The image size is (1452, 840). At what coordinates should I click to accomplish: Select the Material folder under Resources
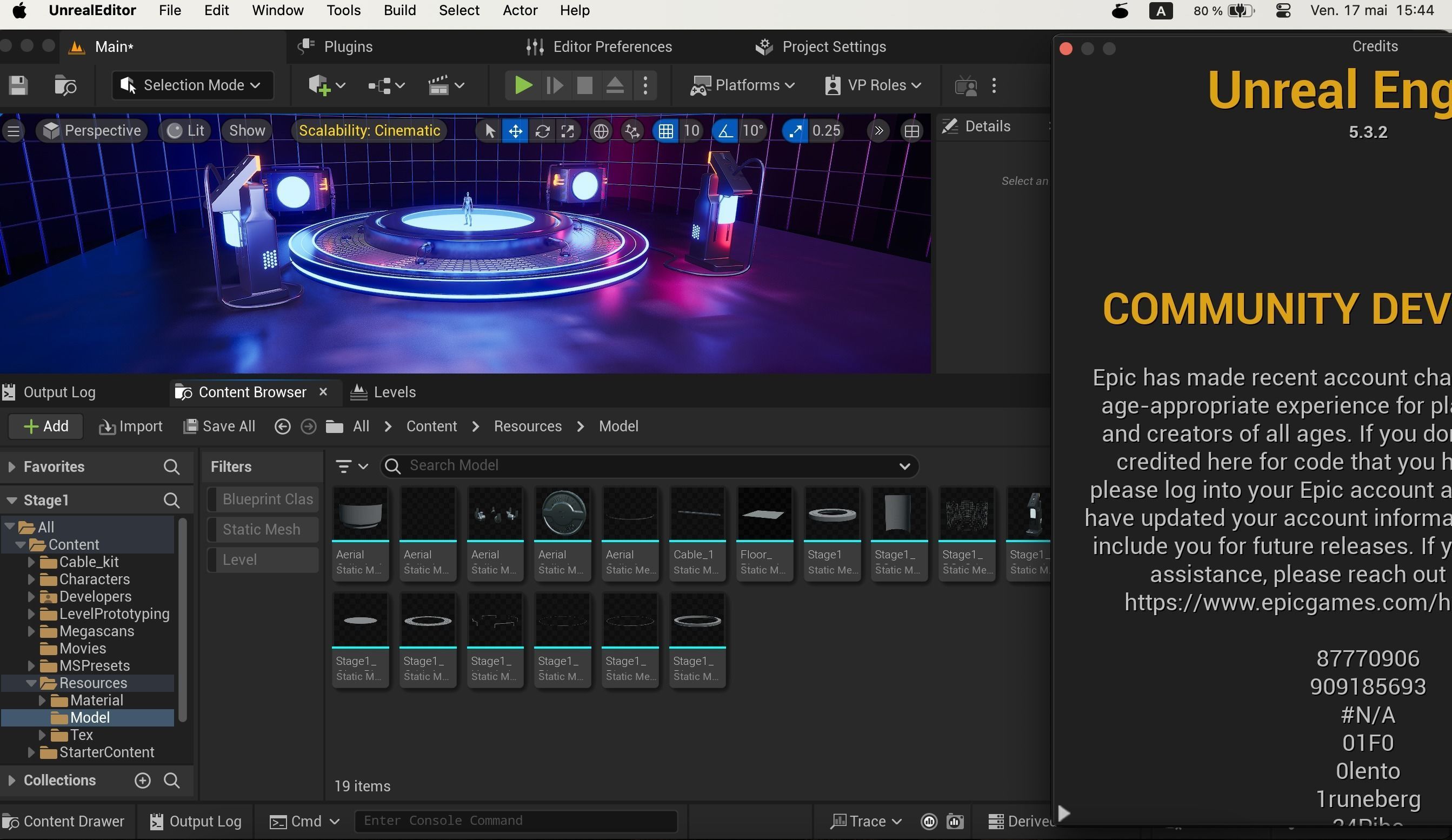pyautogui.click(x=96, y=700)
